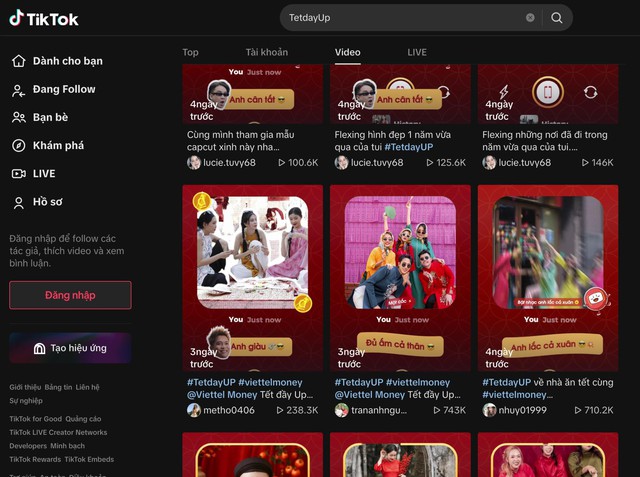640x477 pixels.
Task: Click lucie.tuvy68 avatar under 100.6K video
Action: pos(193,163)
